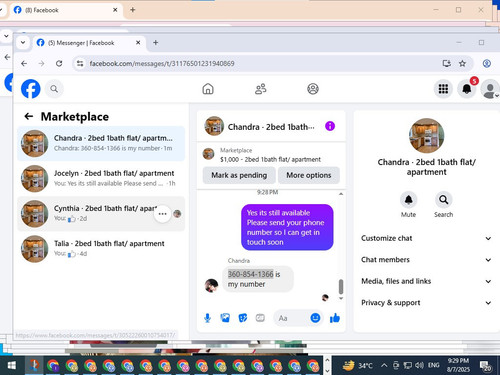Click the Mark as pending button
This screenshot has width=500, height=375.
click(x=239, y=175)
